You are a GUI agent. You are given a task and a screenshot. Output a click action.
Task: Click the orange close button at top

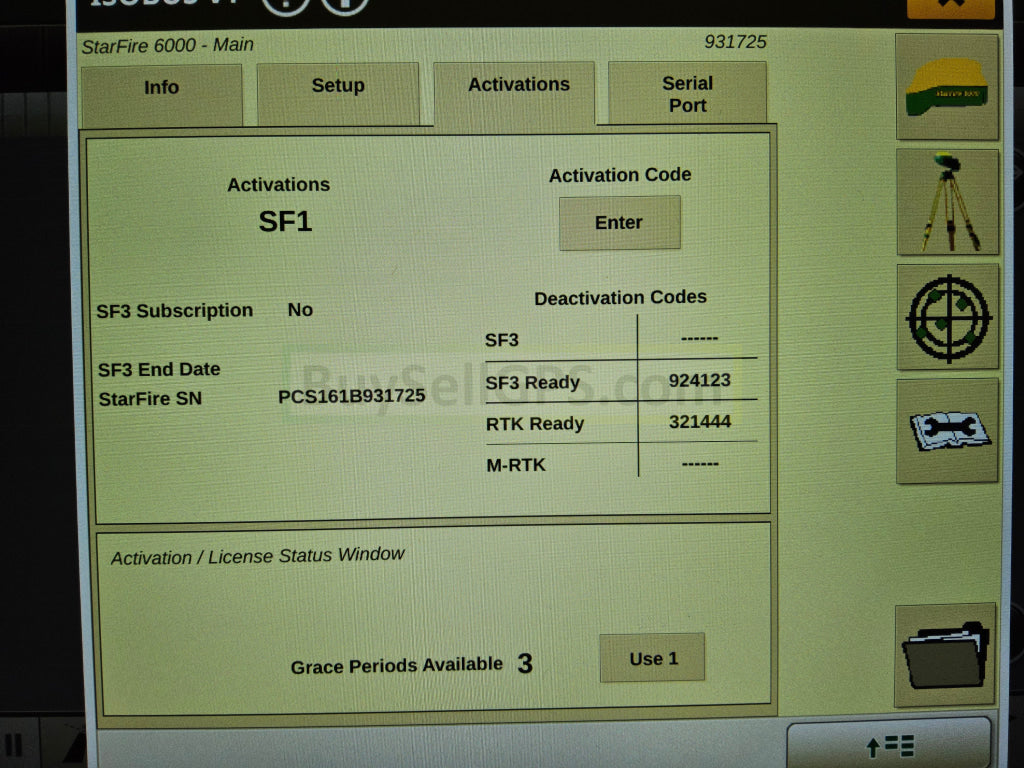click(950, 7)
